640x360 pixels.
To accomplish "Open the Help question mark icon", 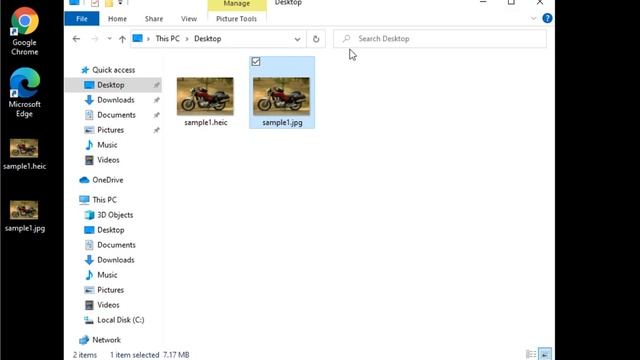I will click(547, 18).
